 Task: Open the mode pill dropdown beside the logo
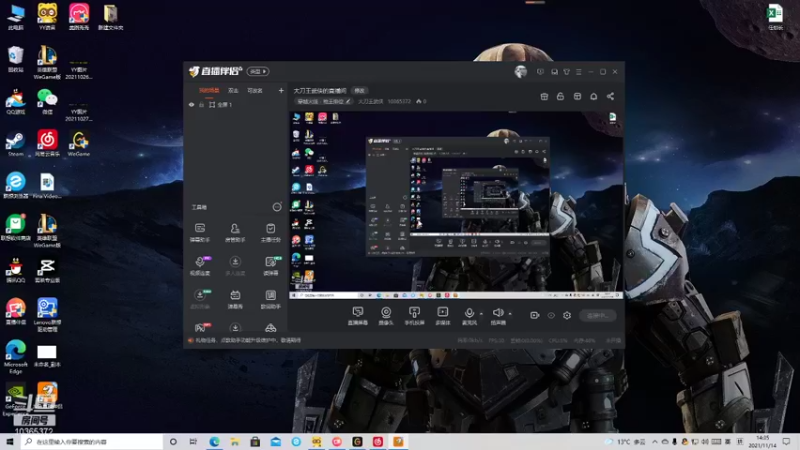point(258,71)
